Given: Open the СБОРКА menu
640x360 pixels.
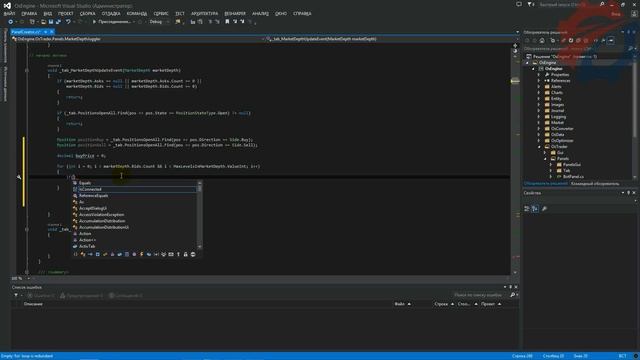Looking at the screenshot, I should pos(87,13).
